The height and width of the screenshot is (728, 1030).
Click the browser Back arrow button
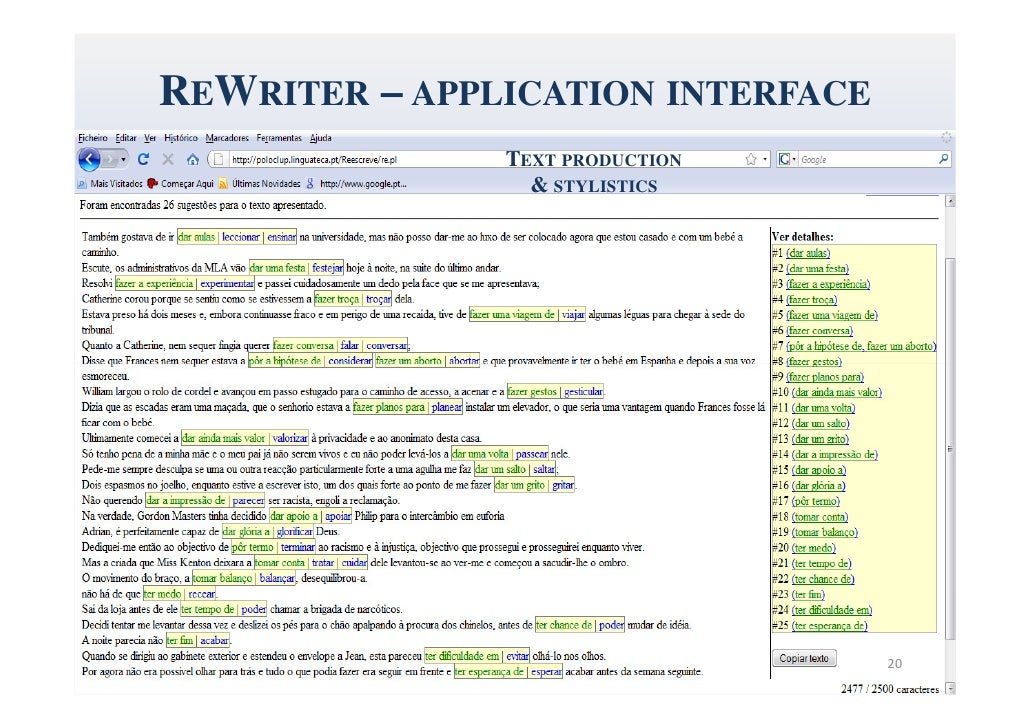(x=89, y=159)
